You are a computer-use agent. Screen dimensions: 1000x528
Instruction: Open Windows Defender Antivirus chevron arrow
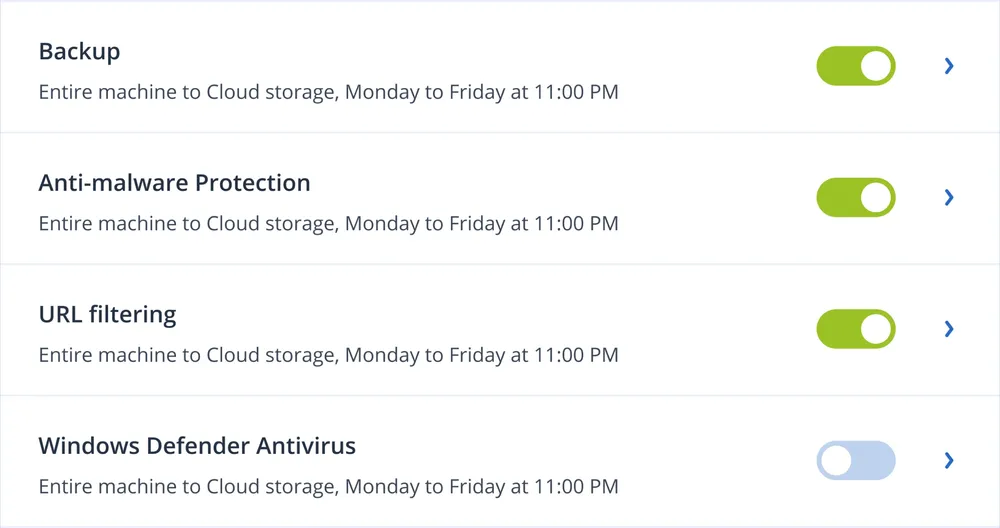click(x=949, y=460)
